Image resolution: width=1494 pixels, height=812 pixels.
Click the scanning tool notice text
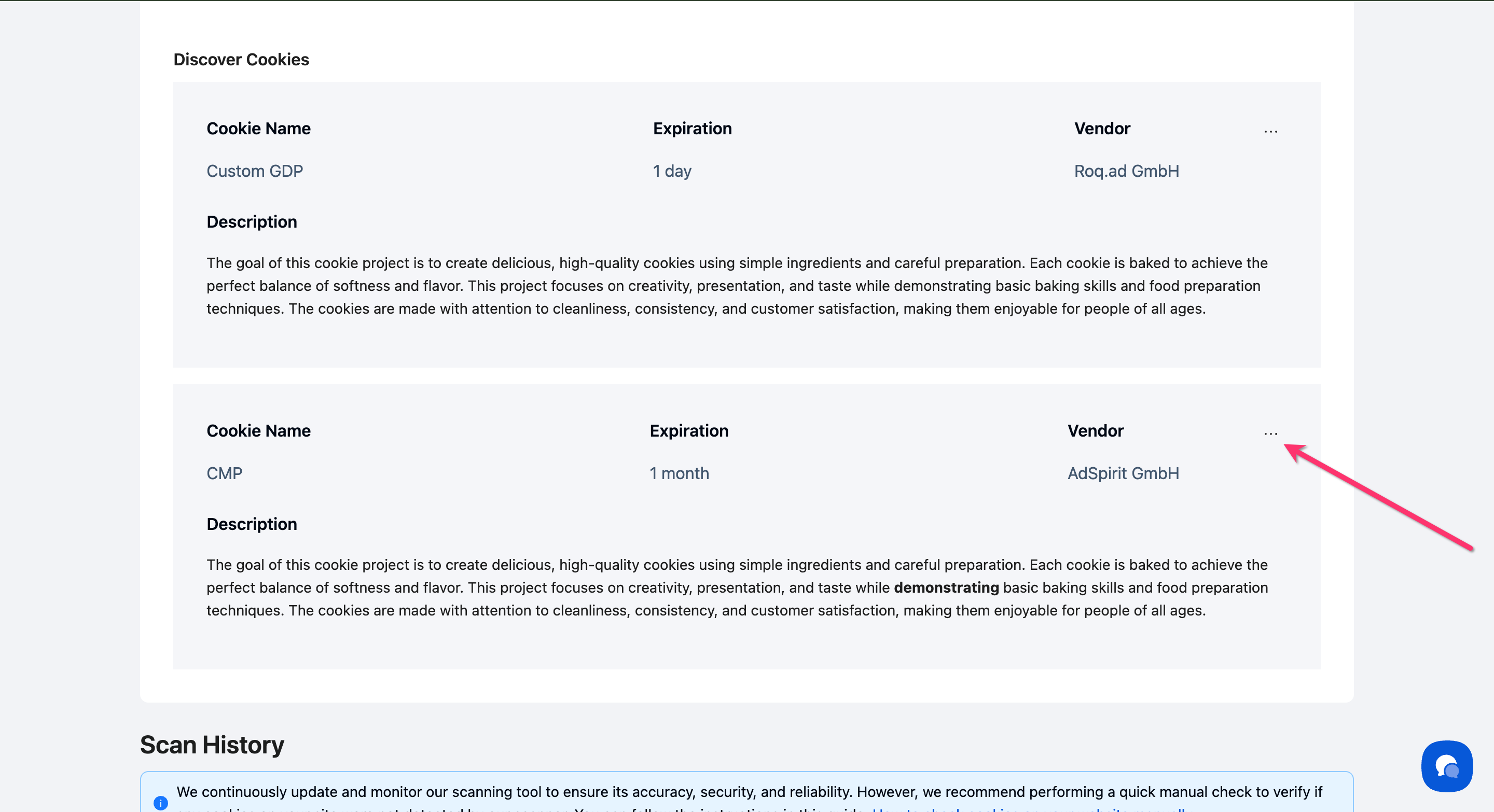748,792
